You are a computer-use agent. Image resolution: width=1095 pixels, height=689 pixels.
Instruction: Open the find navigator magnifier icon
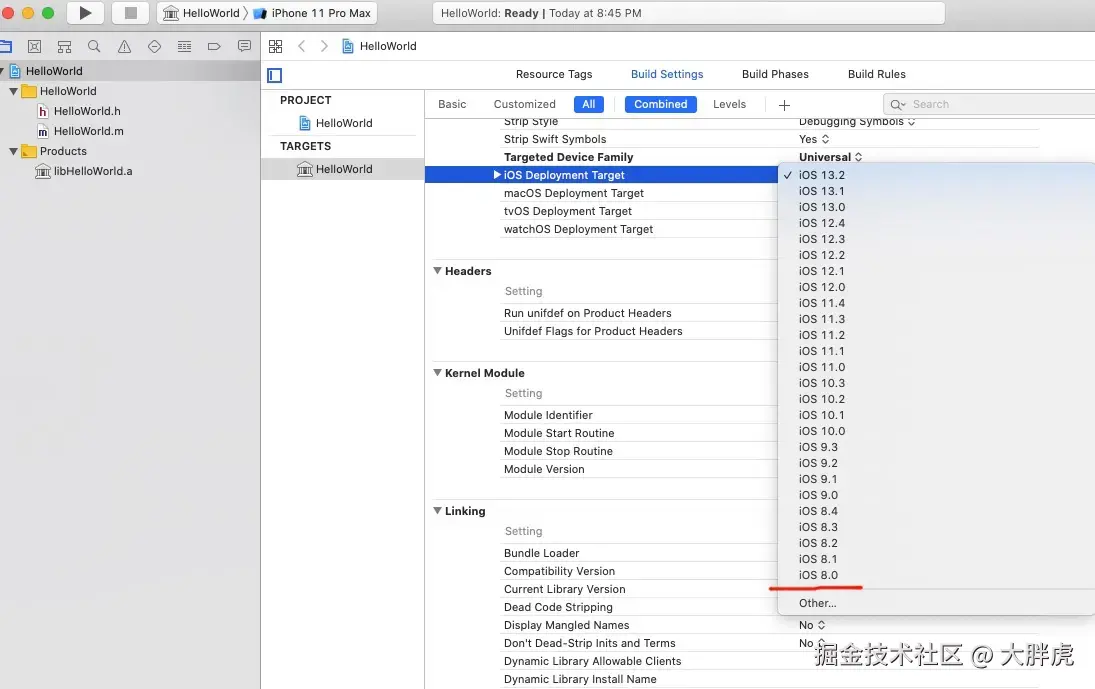pyautogui.click(x=94, y=47)
